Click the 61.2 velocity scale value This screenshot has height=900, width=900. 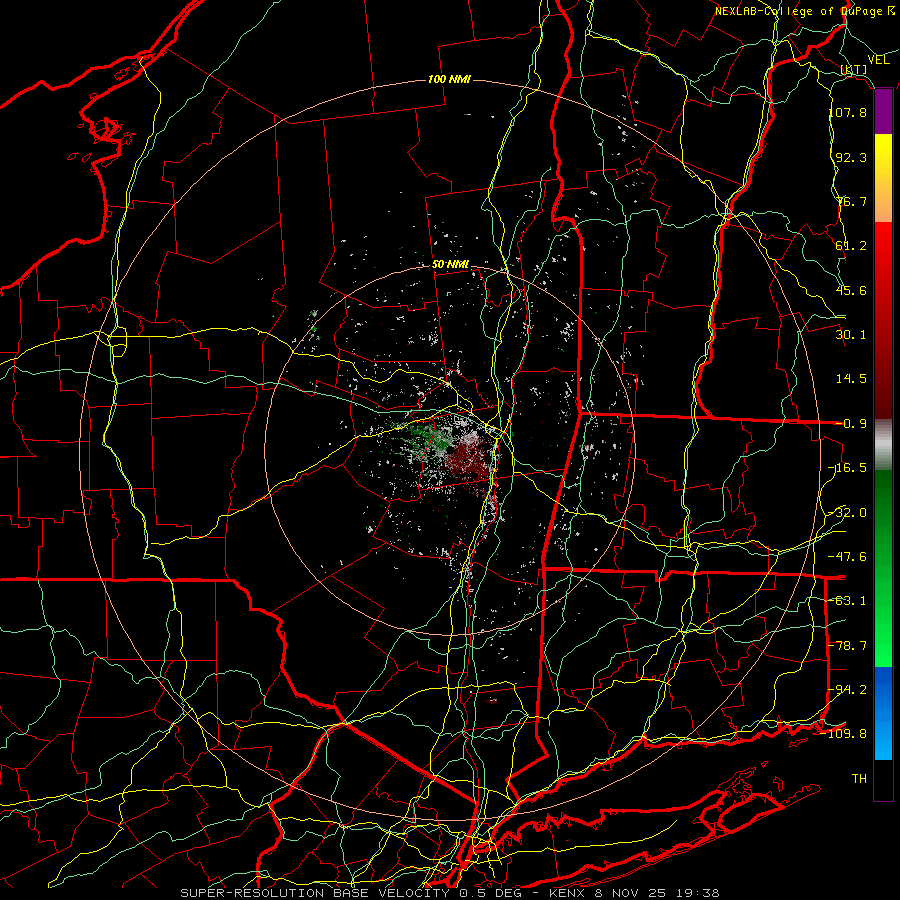(851, 246)
